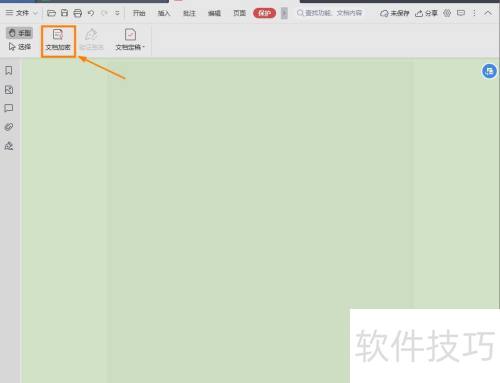Open the signature panel in sidebar
500x383 pixels.
point(9,146)
